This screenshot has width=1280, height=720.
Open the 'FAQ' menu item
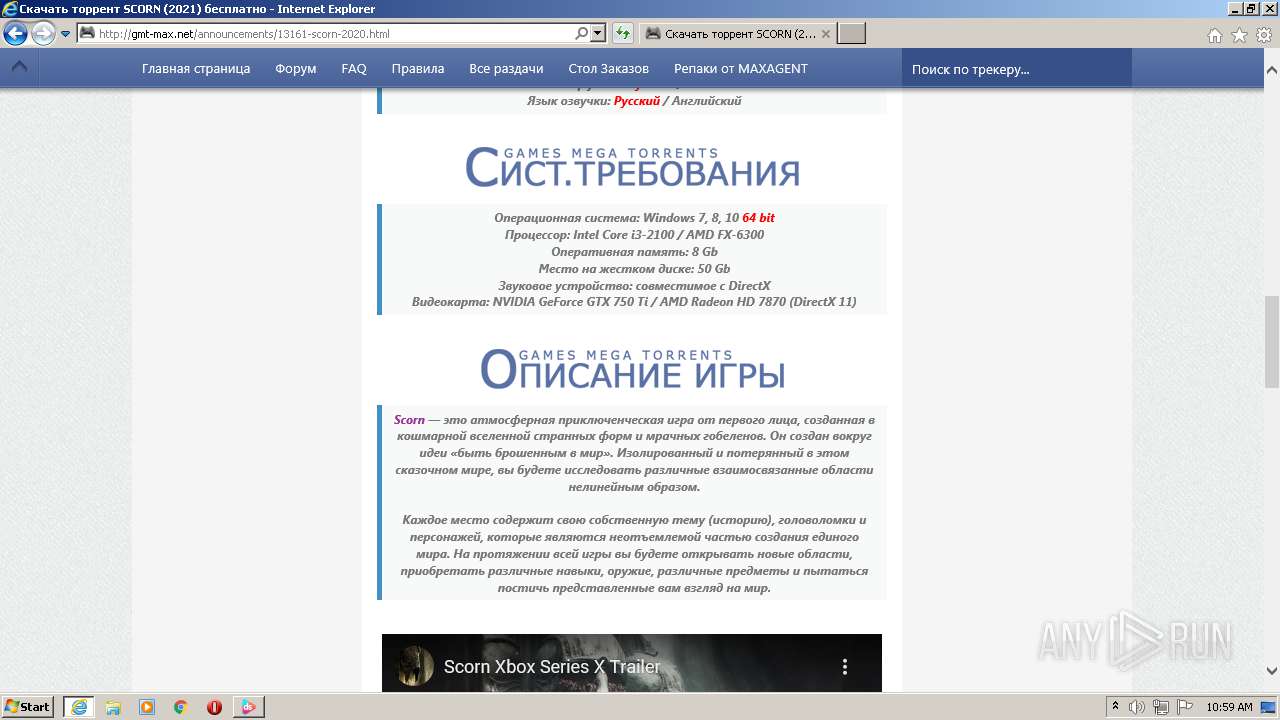(354, 69)
